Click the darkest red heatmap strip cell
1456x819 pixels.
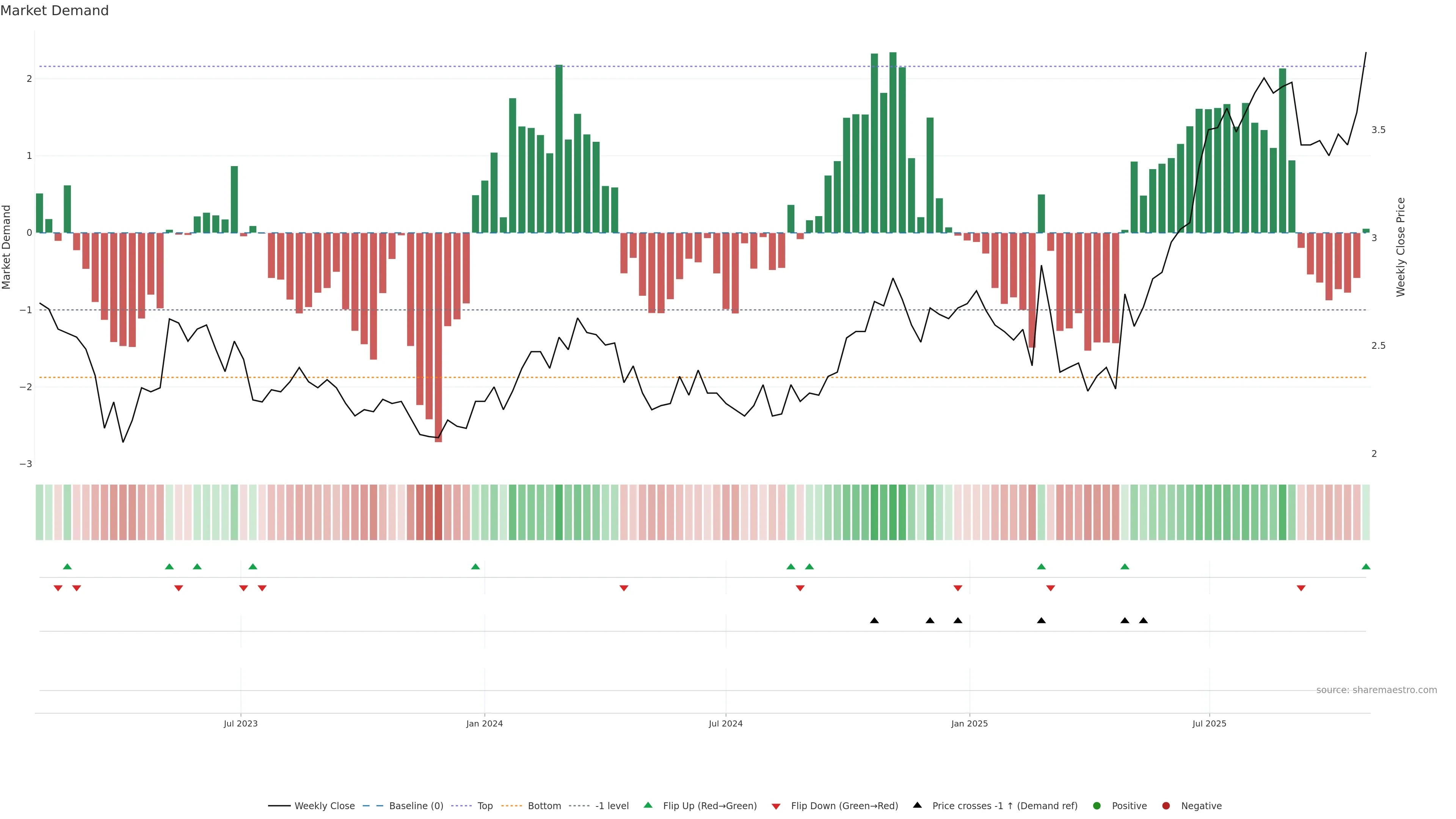tap(438, 512)
